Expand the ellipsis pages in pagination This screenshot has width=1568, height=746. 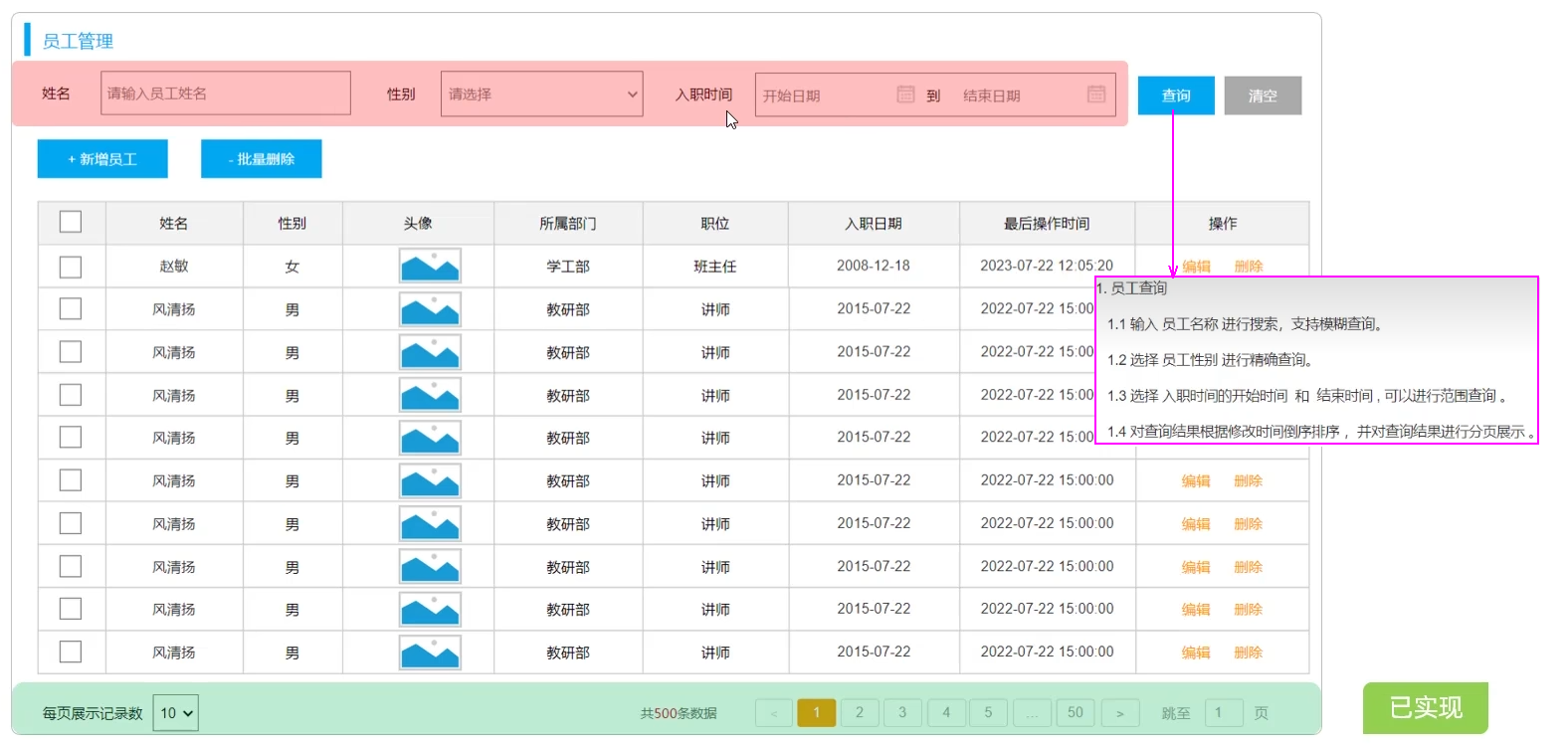click(1032, 713)
